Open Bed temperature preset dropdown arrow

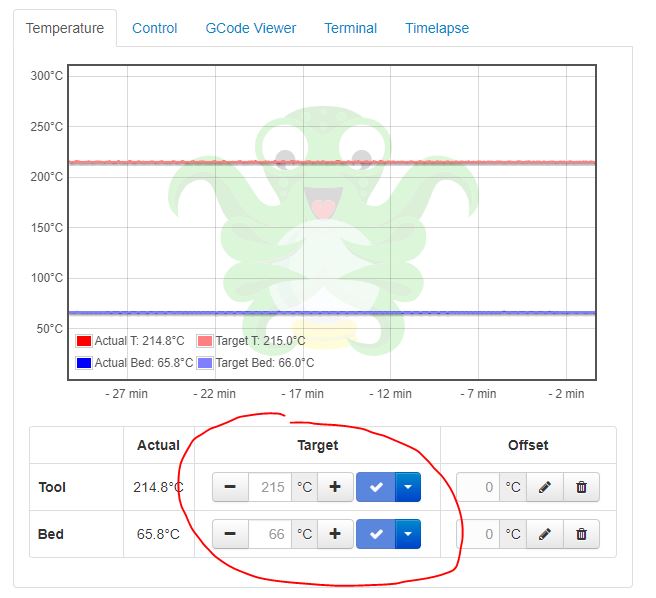(x=408, y=534)
